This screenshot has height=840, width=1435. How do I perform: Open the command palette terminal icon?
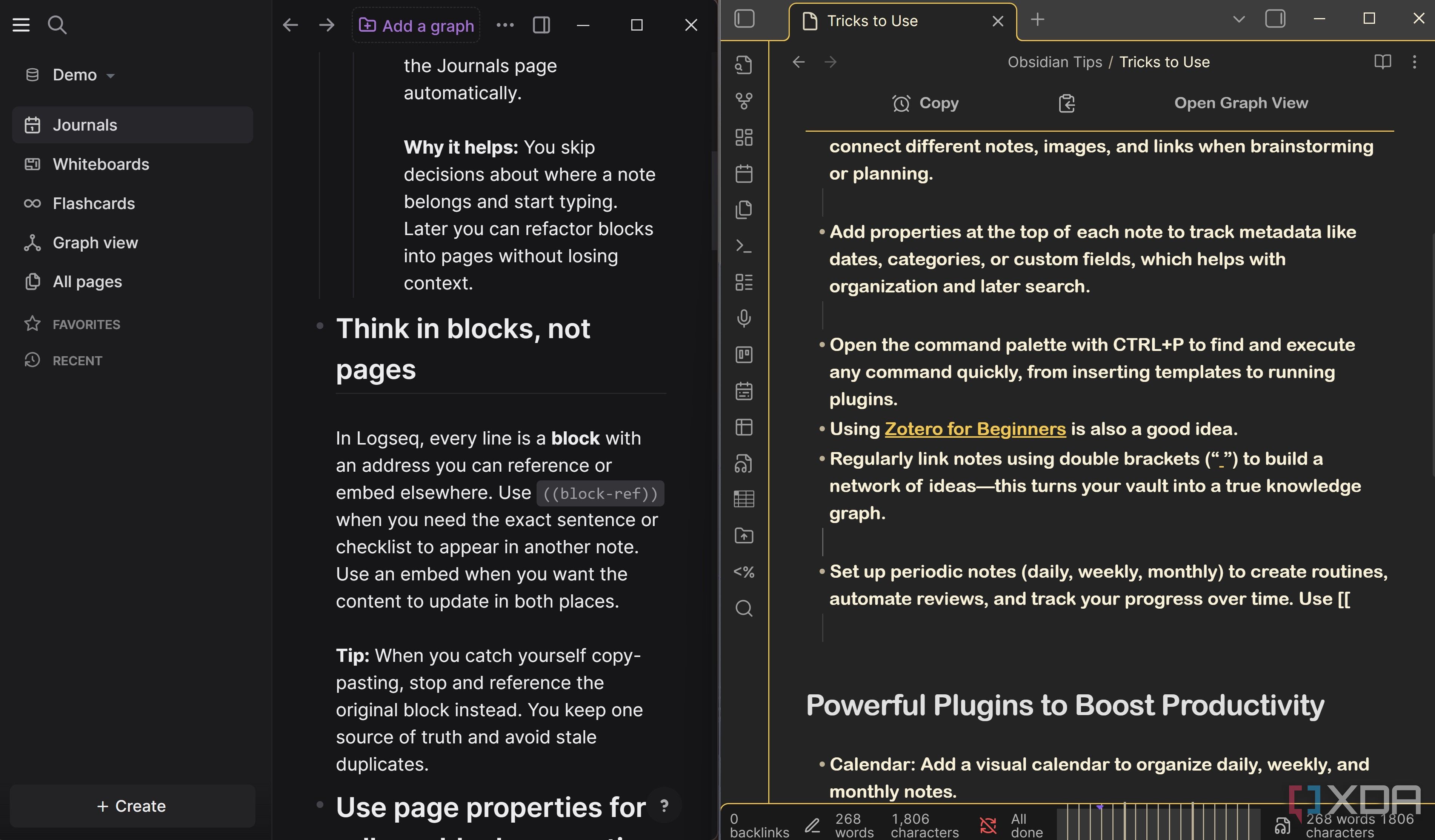click(744, 246)
